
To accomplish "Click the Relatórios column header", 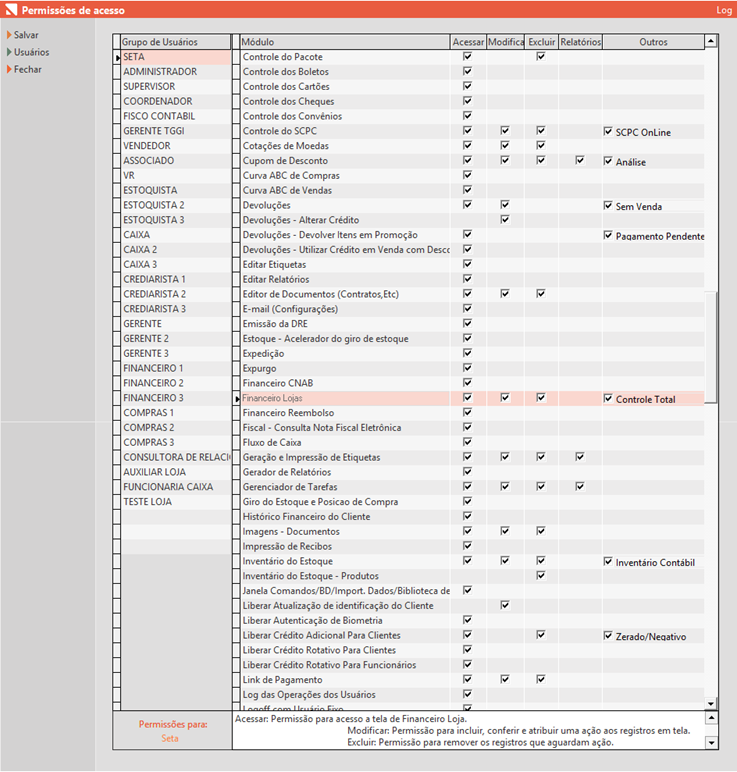I will (x=580, y=42).
